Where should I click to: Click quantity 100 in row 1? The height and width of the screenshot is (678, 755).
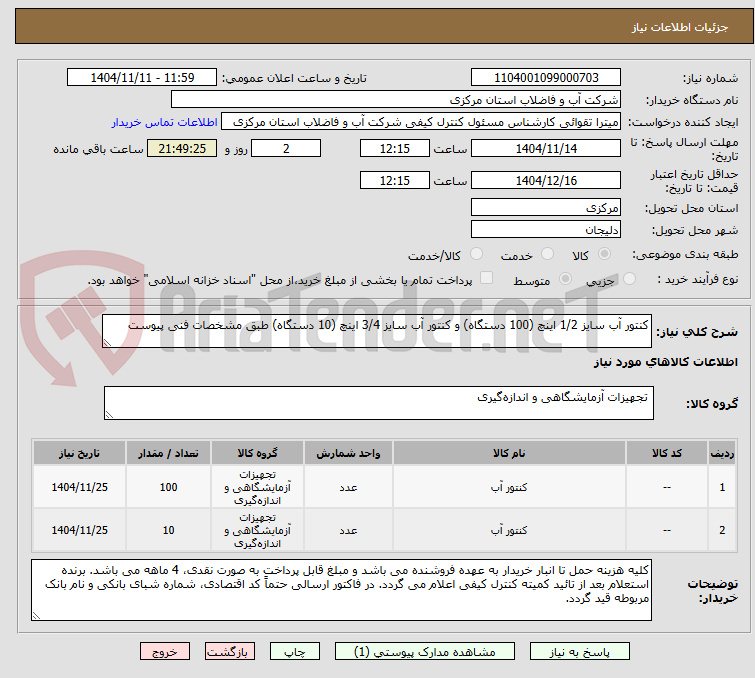click(x=168, y=487)
